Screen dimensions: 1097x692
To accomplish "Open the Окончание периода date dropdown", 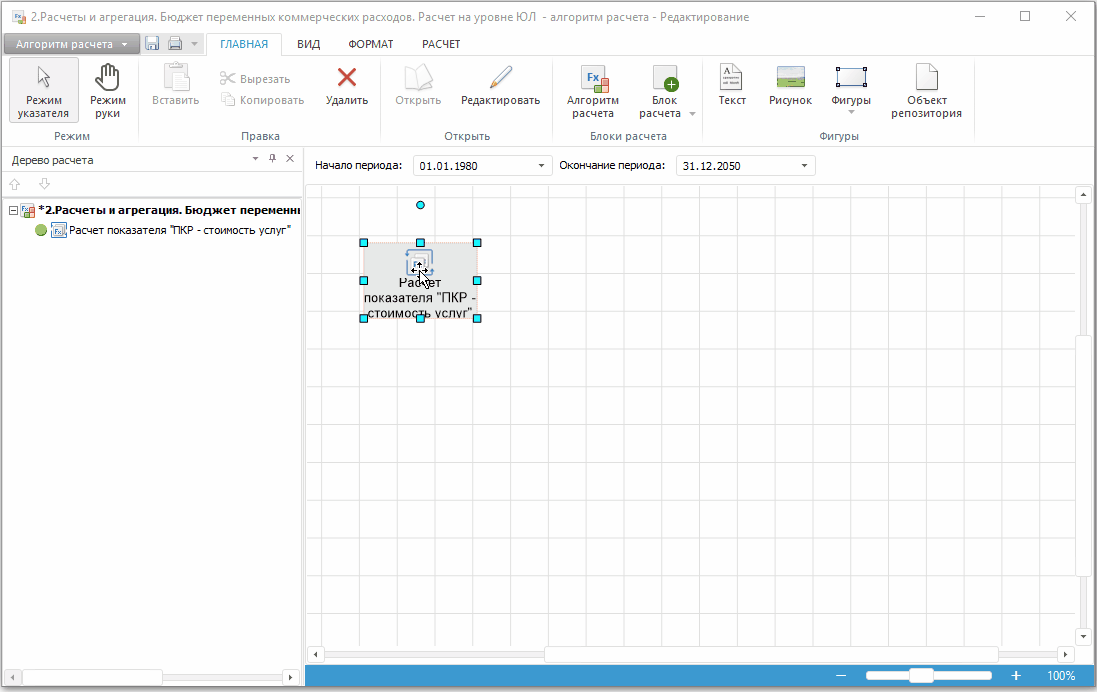I will coord(805,166).
